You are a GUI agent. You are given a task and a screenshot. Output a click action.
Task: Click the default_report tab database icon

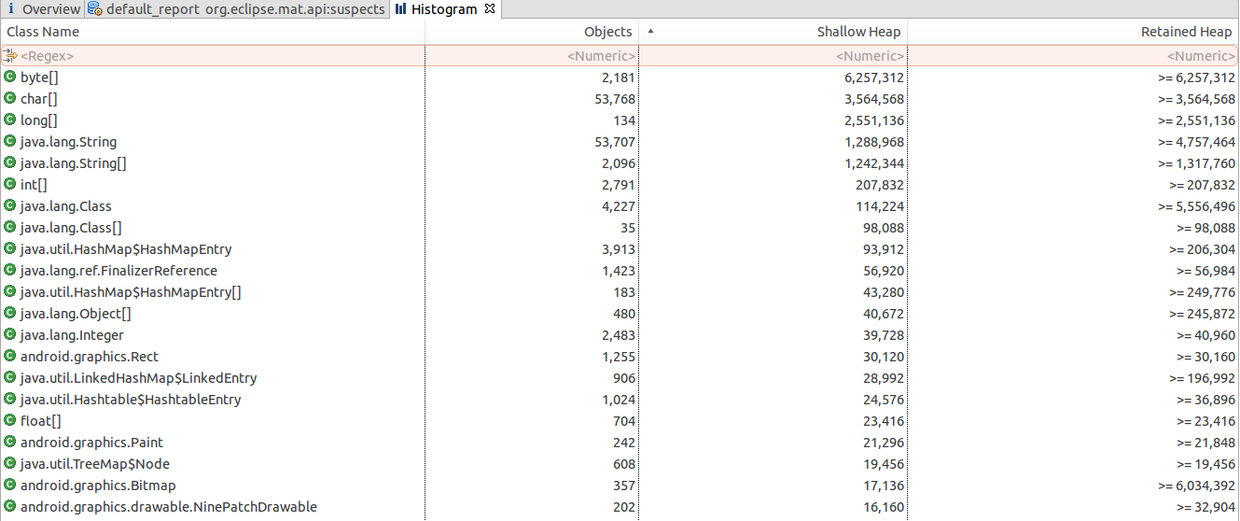[x=94, y=9]
